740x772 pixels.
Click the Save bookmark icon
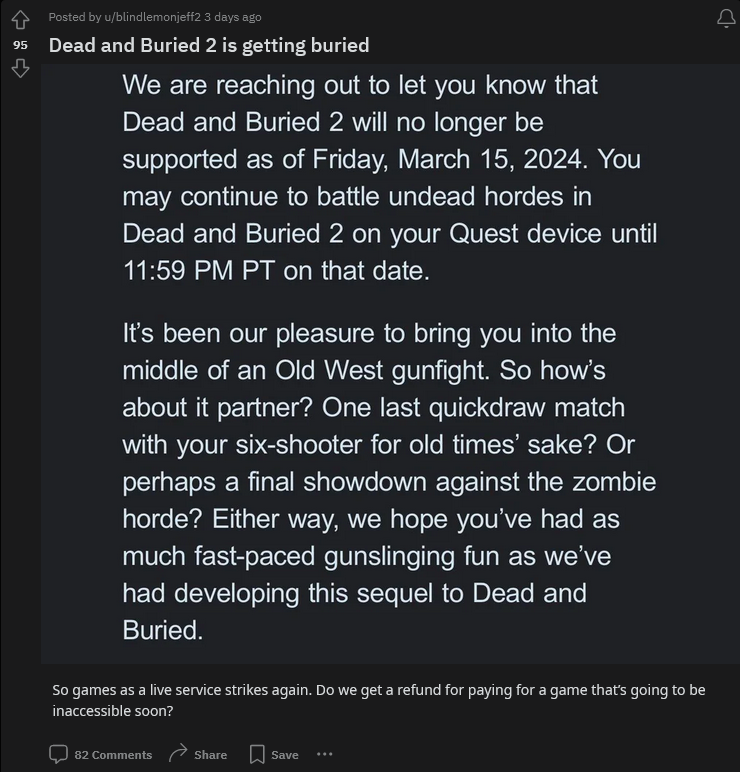pyautogui.click(x=257, y=754)
